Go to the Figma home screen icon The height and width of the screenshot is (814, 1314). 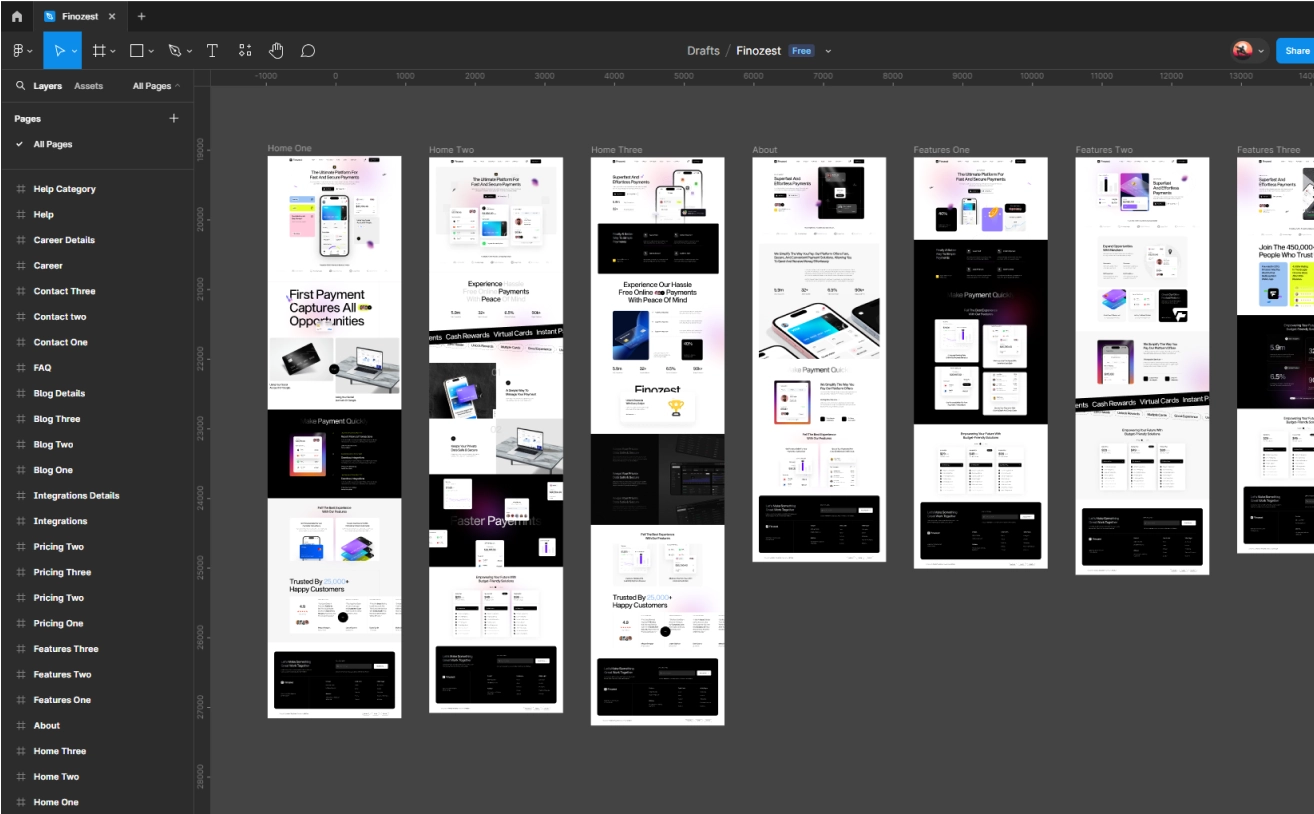tap(16, 16)
